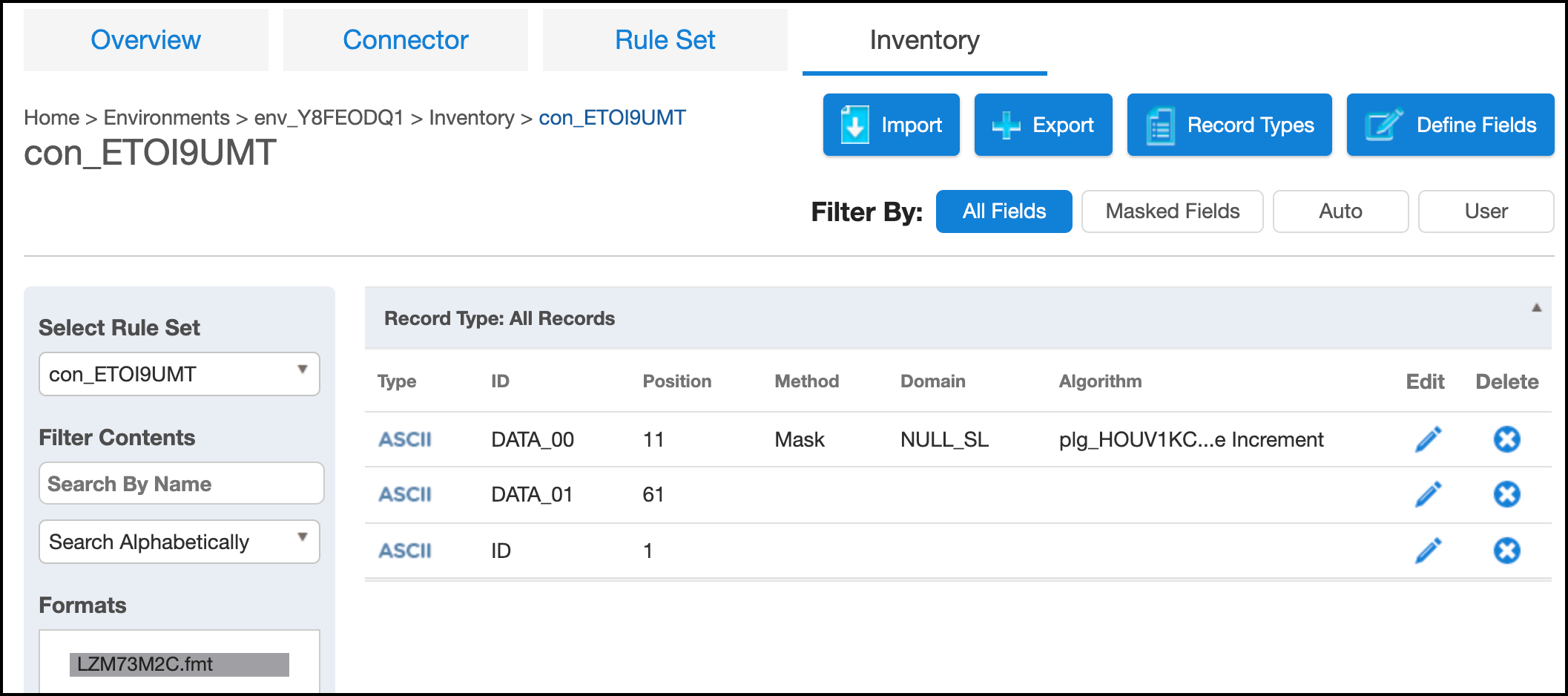Expand the Search Alphabetically dropdown

coord(179,542)
